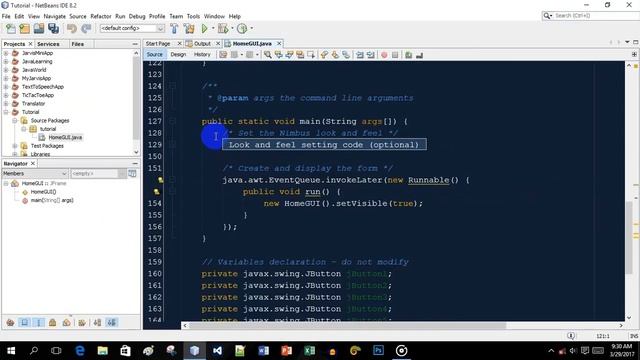Screen dimensions: 640x360
Task: Expand the JavaLearning project node
Action: coord(6,62)
